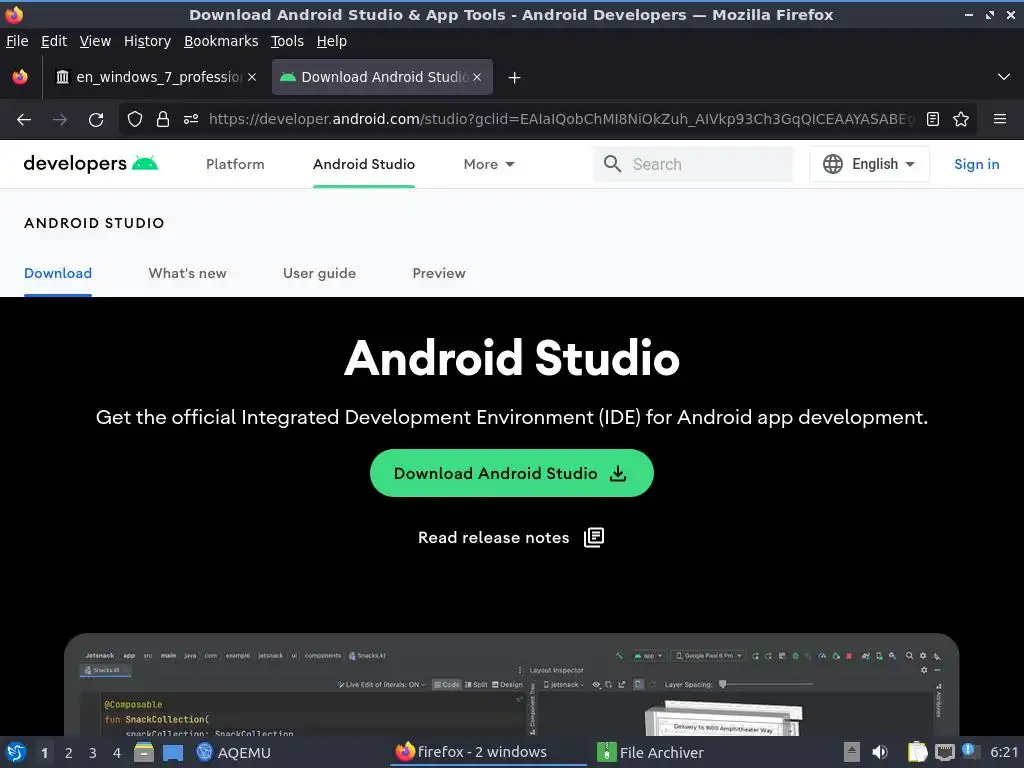Open the History menu
The height and width of the screenshot is (768, 1024).
(x=148, y=41)
